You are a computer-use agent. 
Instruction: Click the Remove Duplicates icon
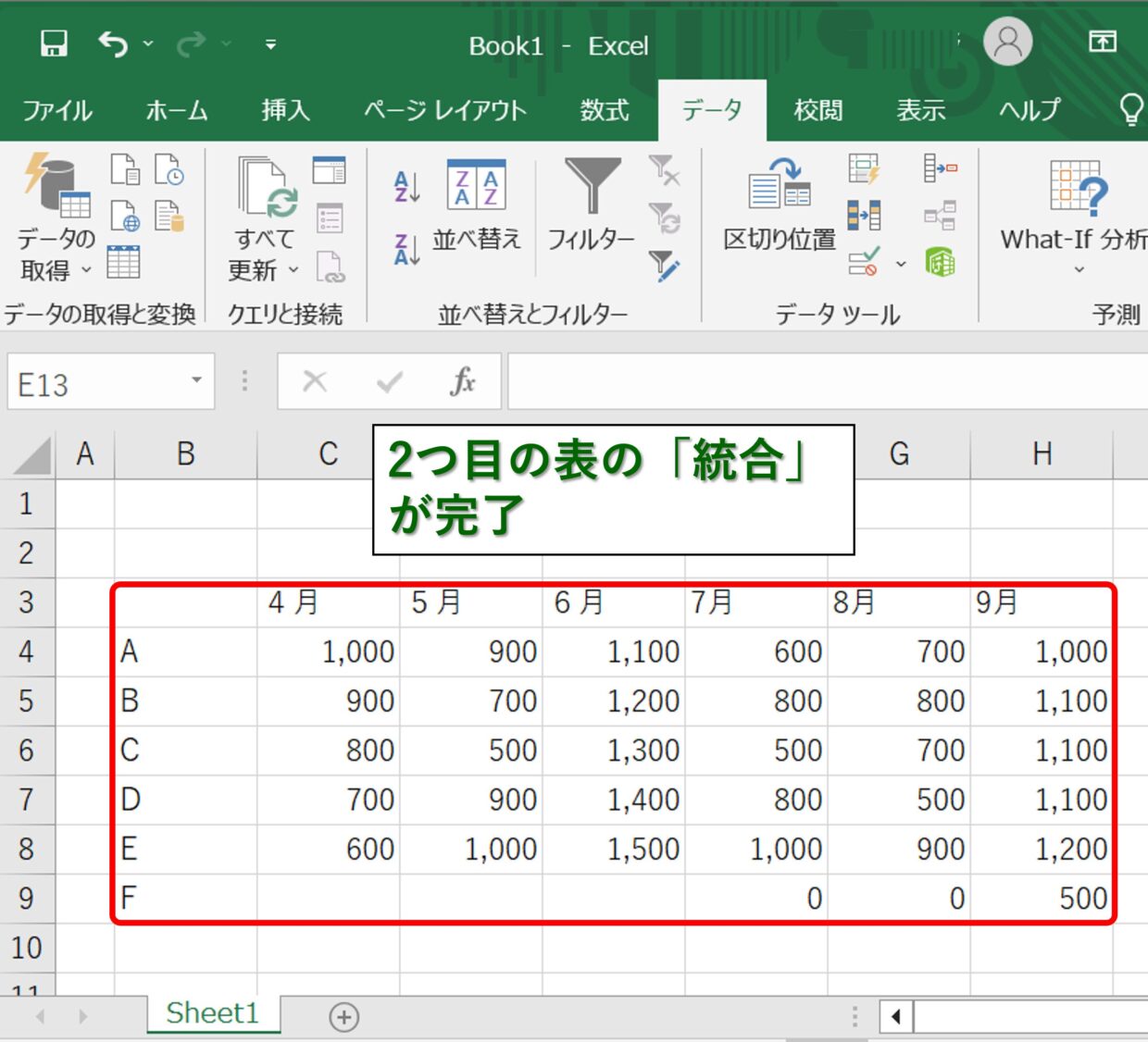coord(864,216)
